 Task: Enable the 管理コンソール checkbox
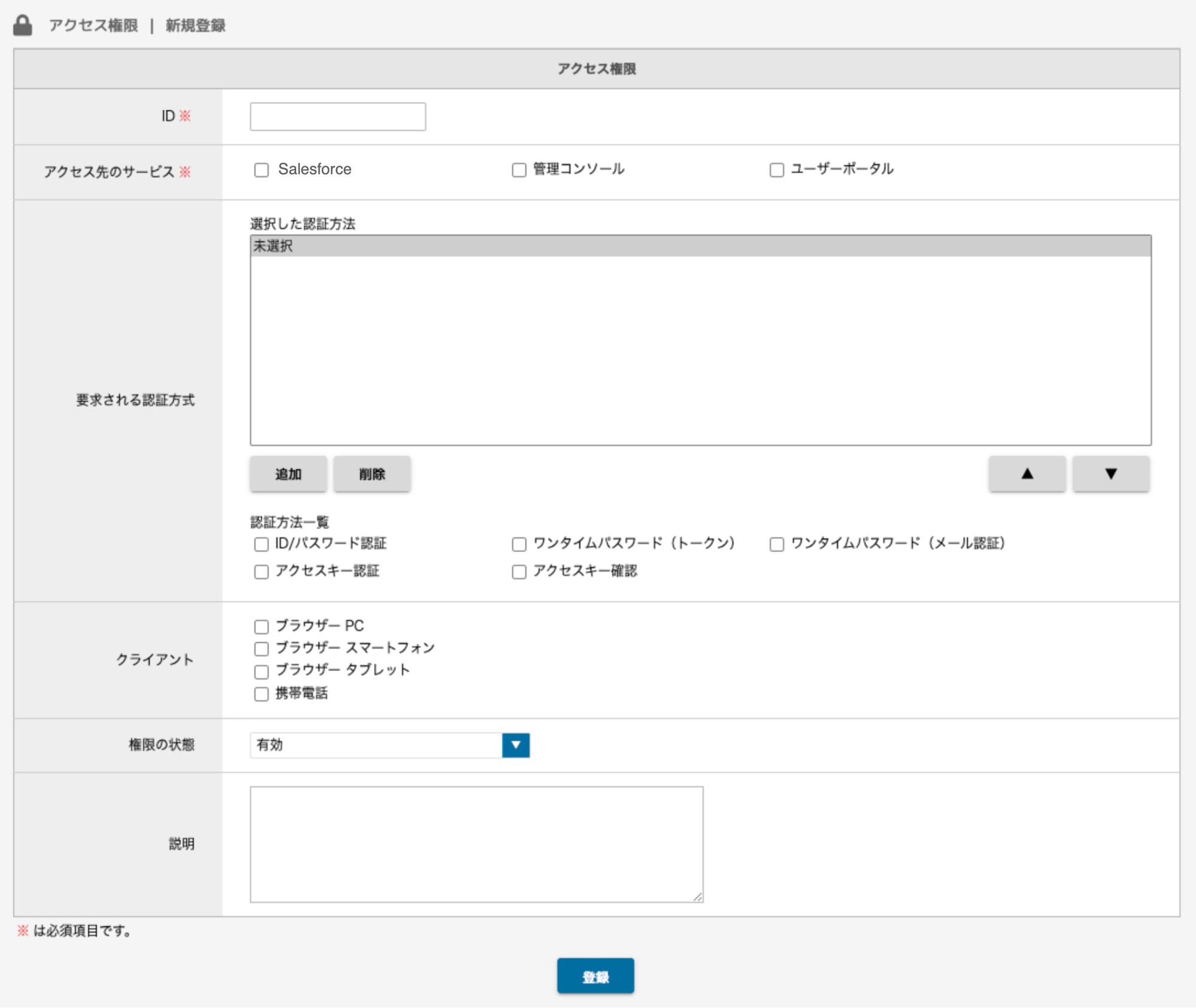tap(519, 170)
